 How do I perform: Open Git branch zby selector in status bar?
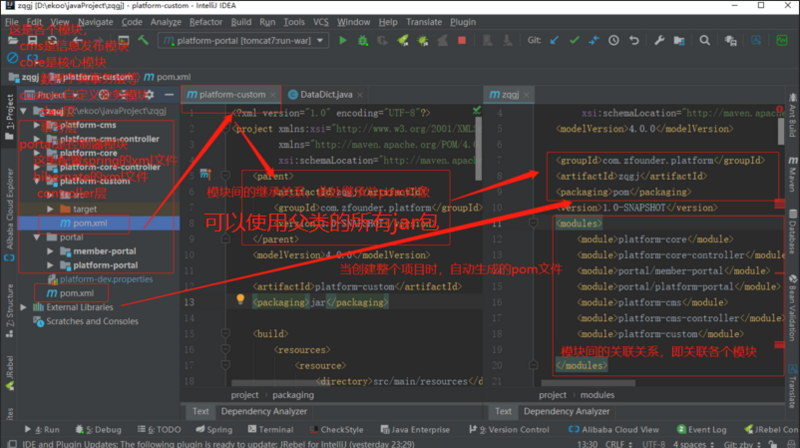pyautogui.click(x=742, y=443)
